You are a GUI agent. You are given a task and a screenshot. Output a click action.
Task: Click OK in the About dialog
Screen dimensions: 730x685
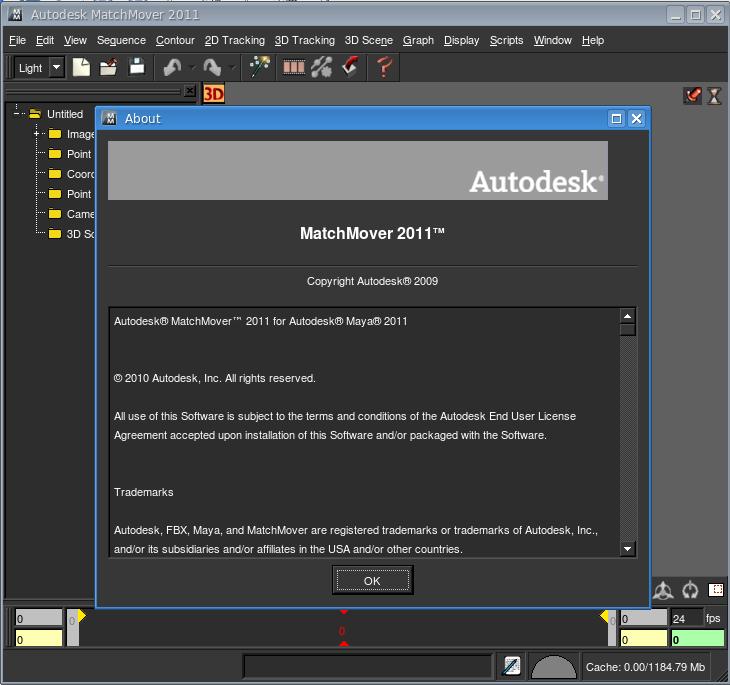(x=372, y=581)
